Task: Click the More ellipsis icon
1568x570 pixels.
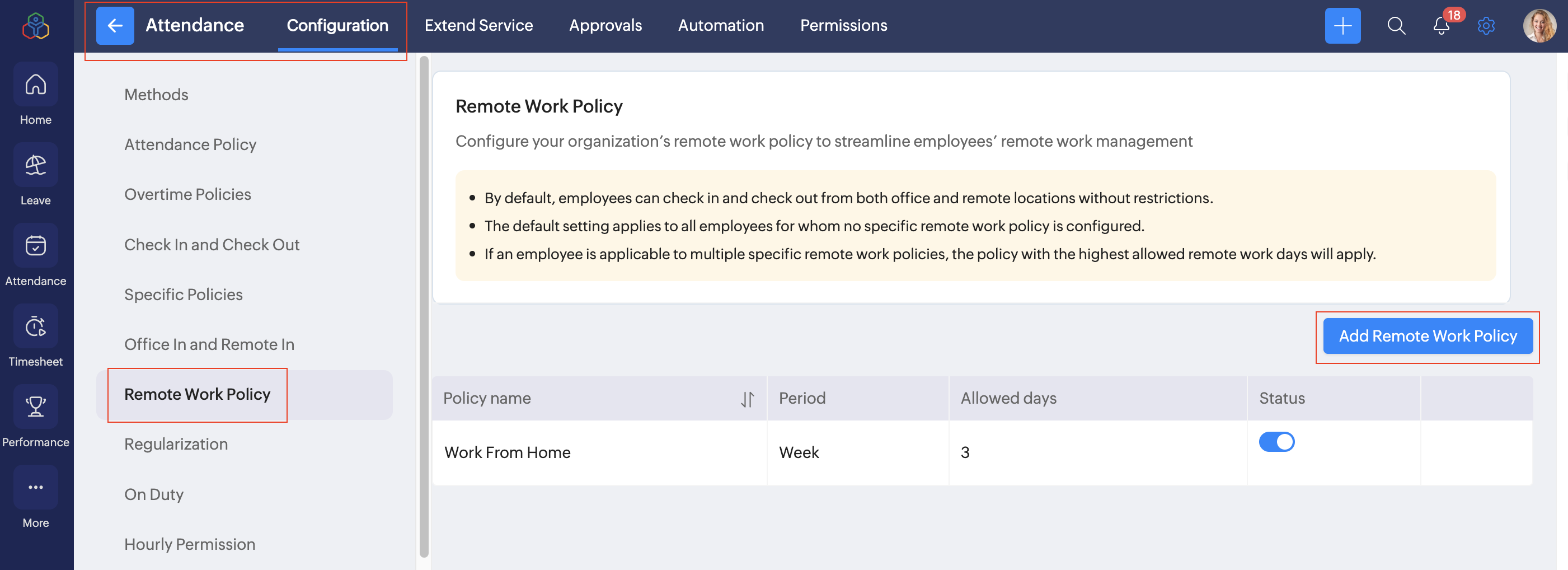Action: [35, 487]
